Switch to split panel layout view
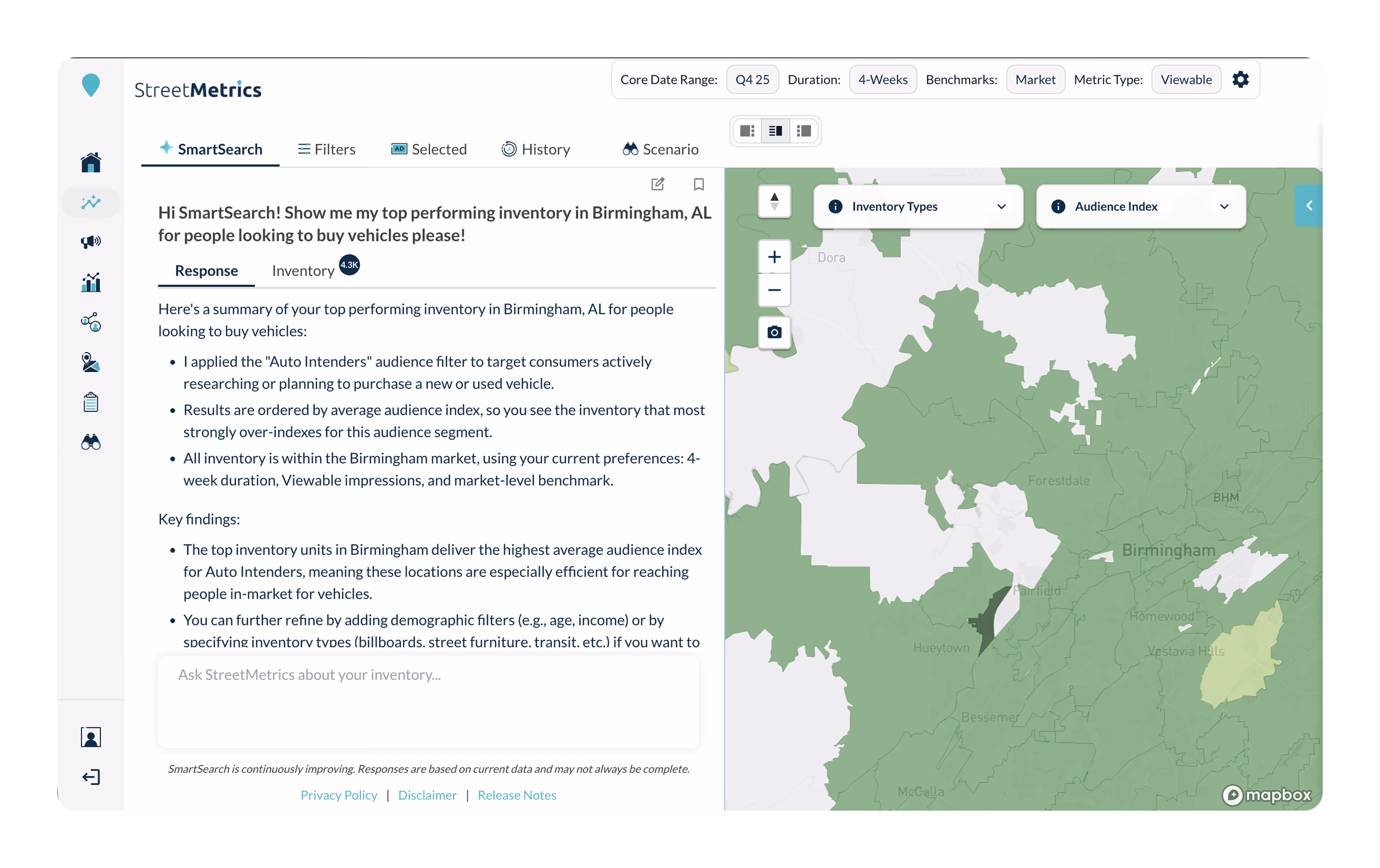 (775, 131)
